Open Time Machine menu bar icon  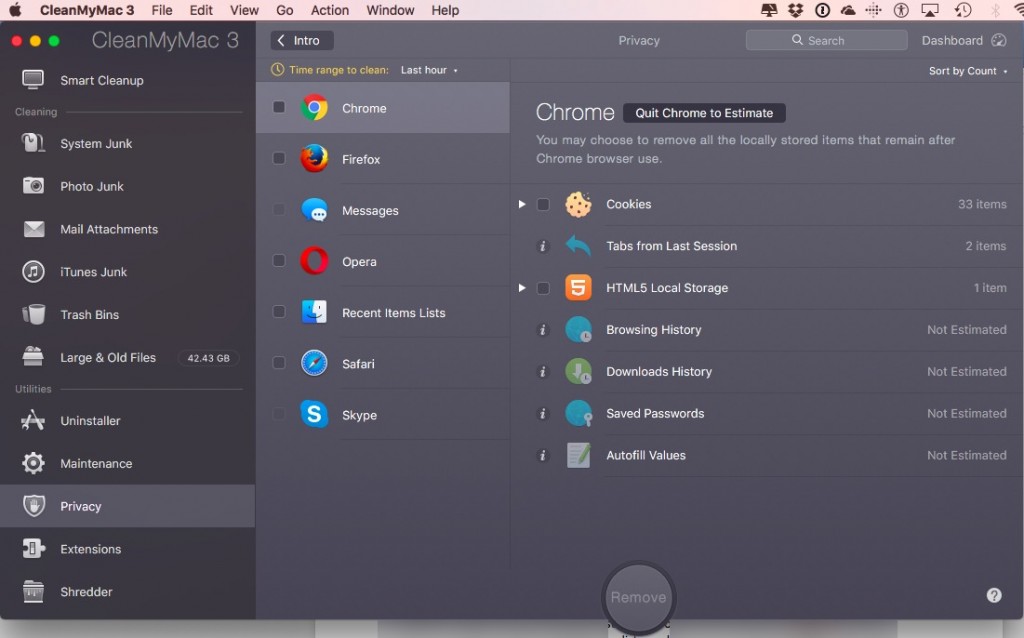963,10
